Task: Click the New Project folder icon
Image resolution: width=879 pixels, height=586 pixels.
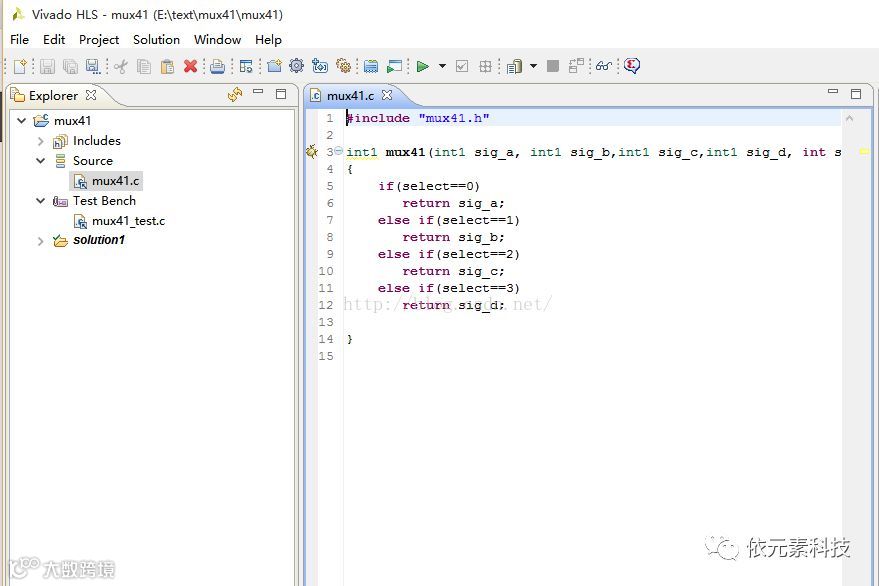Action: 274,66
